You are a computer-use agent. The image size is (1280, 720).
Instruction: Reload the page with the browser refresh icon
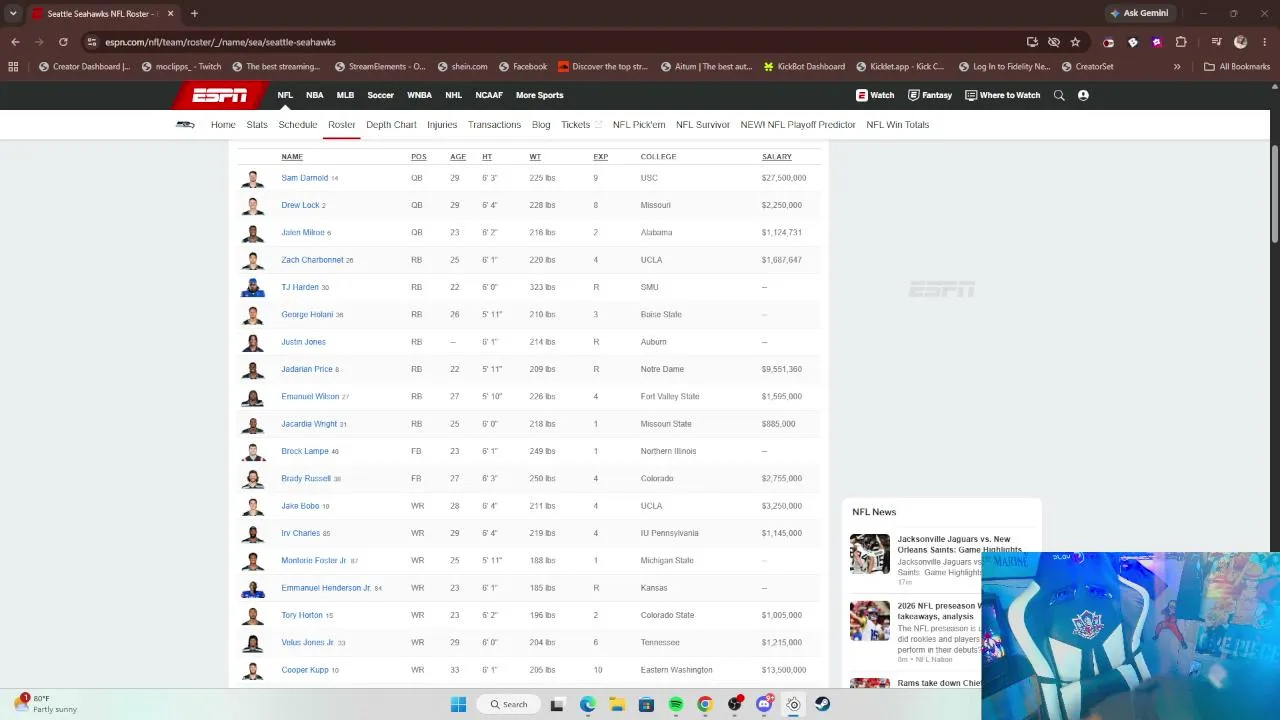click(63, 42)
